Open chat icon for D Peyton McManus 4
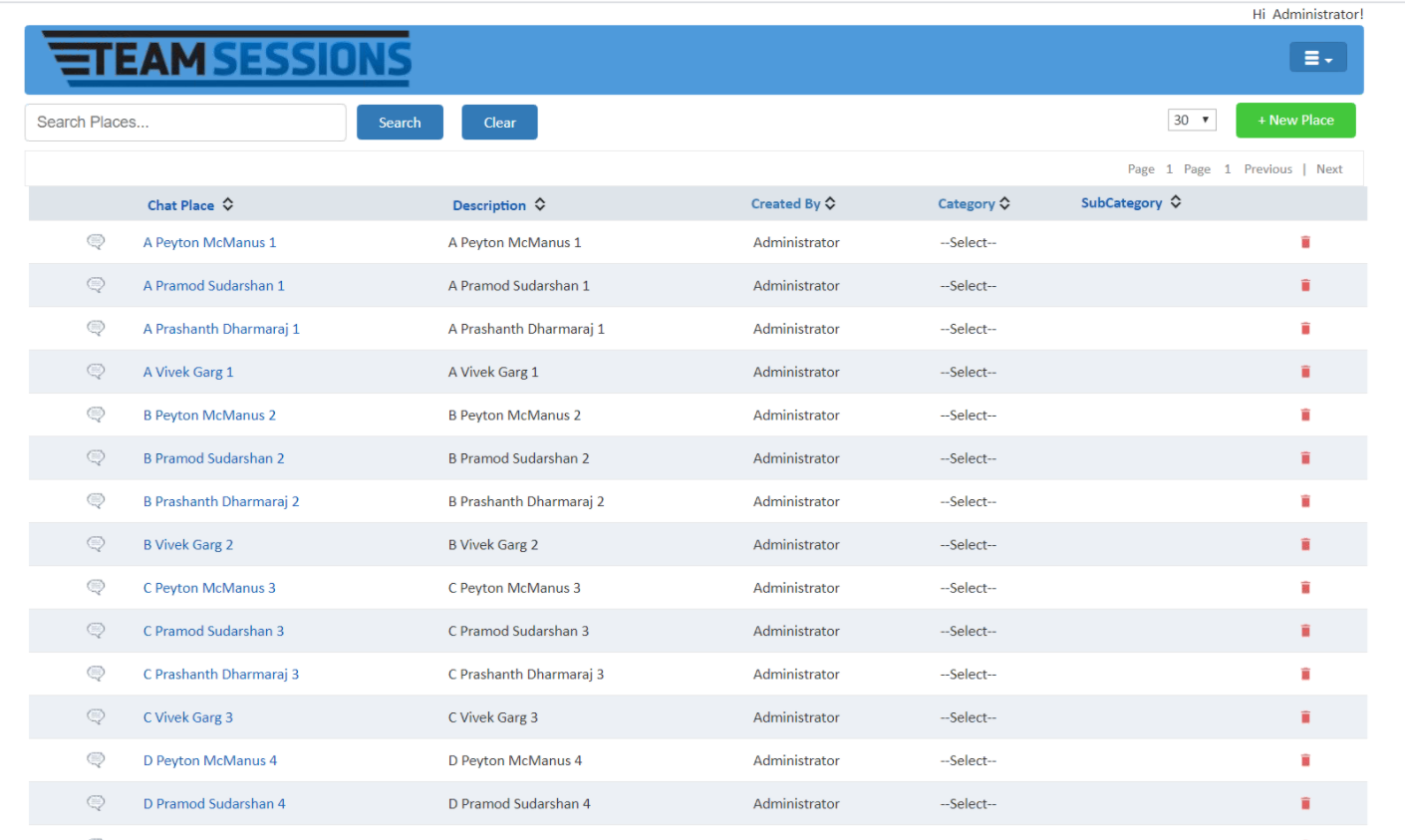 96,759
